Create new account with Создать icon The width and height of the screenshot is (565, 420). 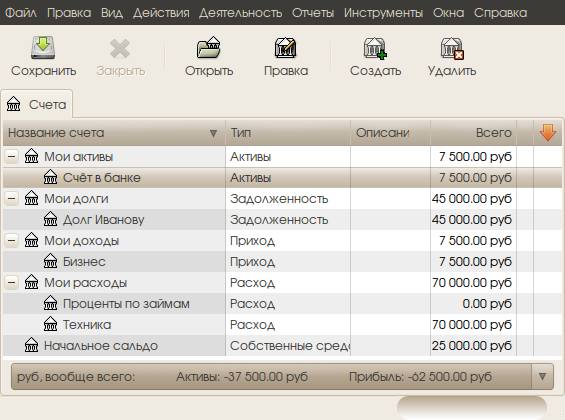click(x=375, y=48)
